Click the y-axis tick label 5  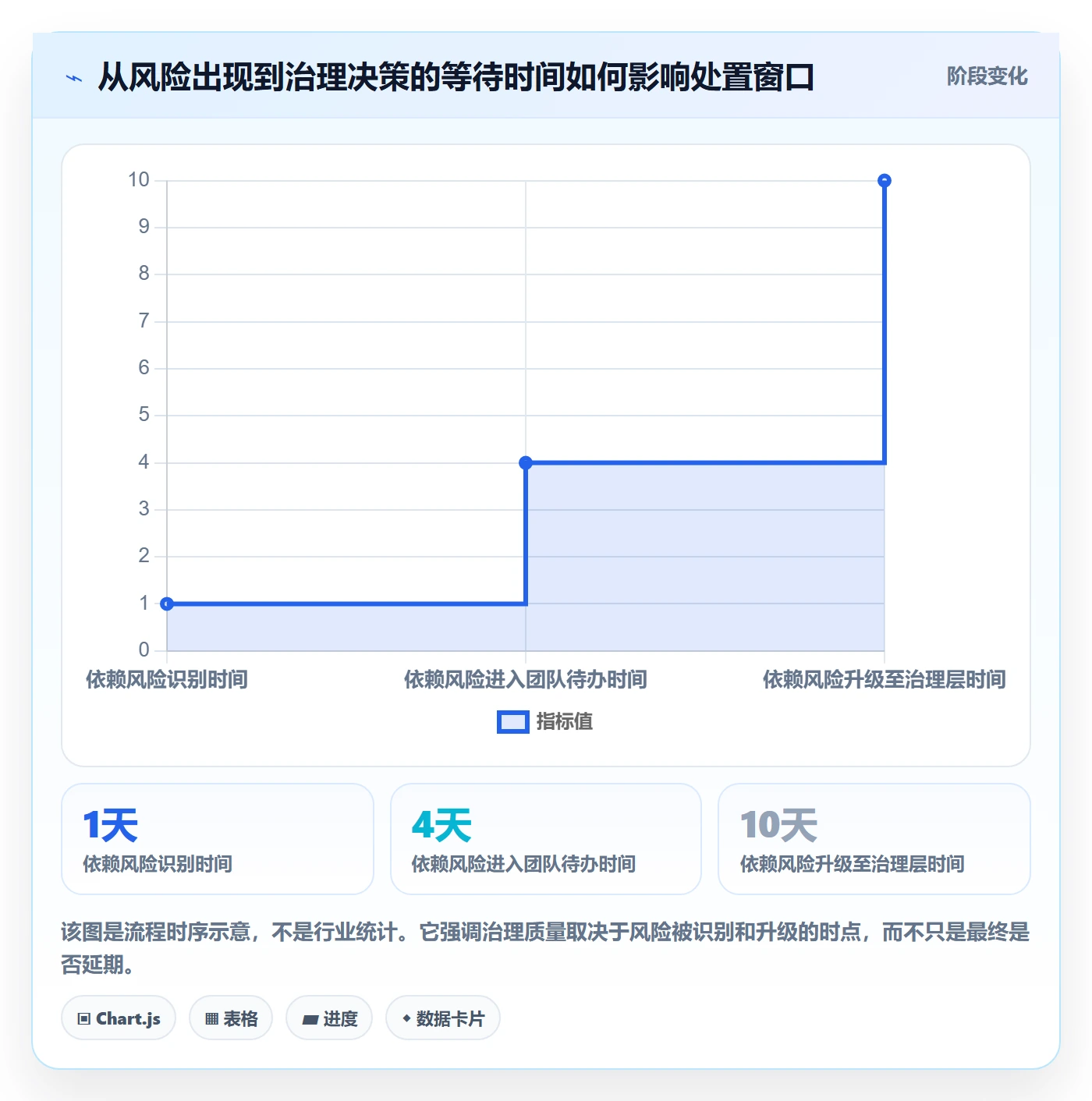(x=144, y=415)
